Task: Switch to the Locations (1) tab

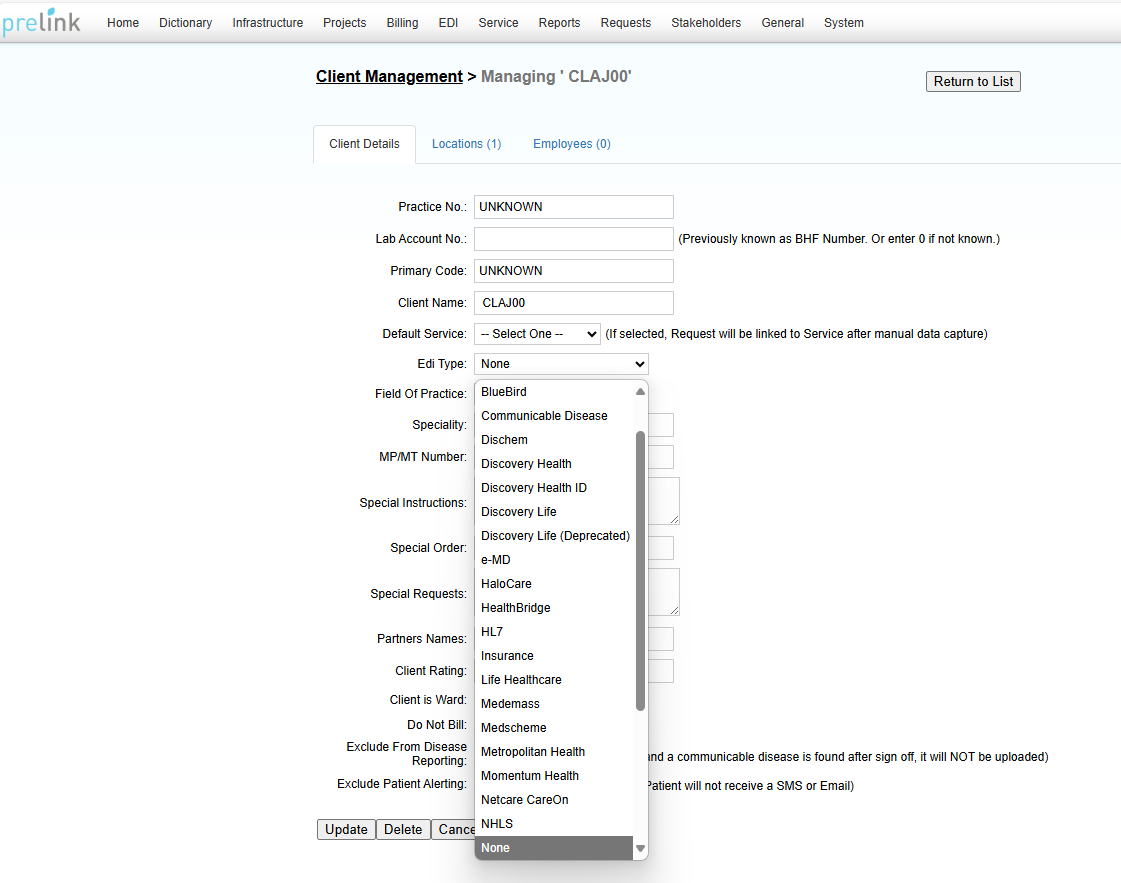Action: [466, 144]
